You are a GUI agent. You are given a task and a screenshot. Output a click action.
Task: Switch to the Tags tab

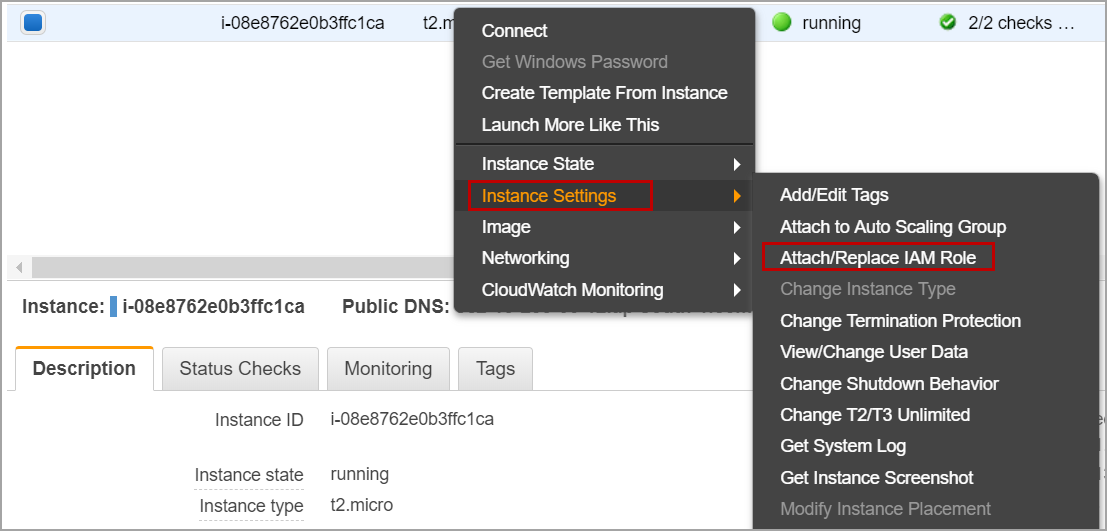pyautogui.click(x=495, y=369)
